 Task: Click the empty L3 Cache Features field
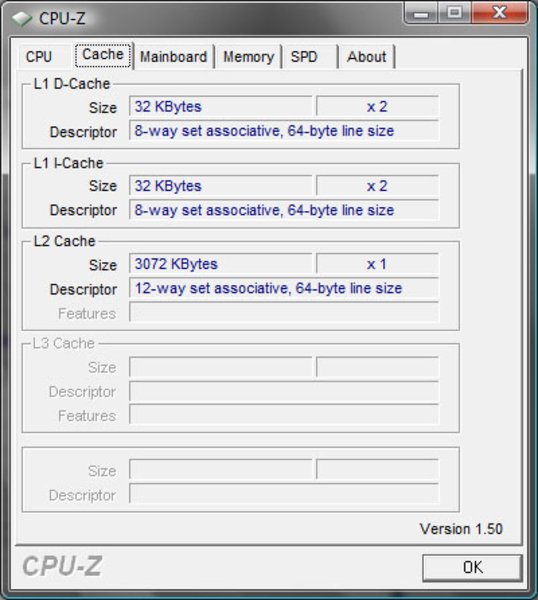click(x=284, y=415)
